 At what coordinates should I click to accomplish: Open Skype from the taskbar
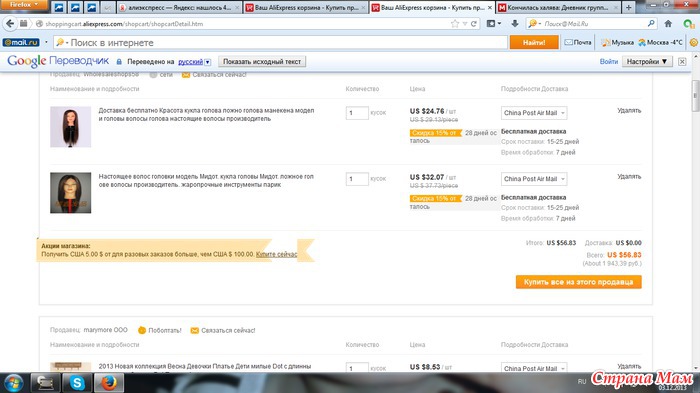point(77,383)
